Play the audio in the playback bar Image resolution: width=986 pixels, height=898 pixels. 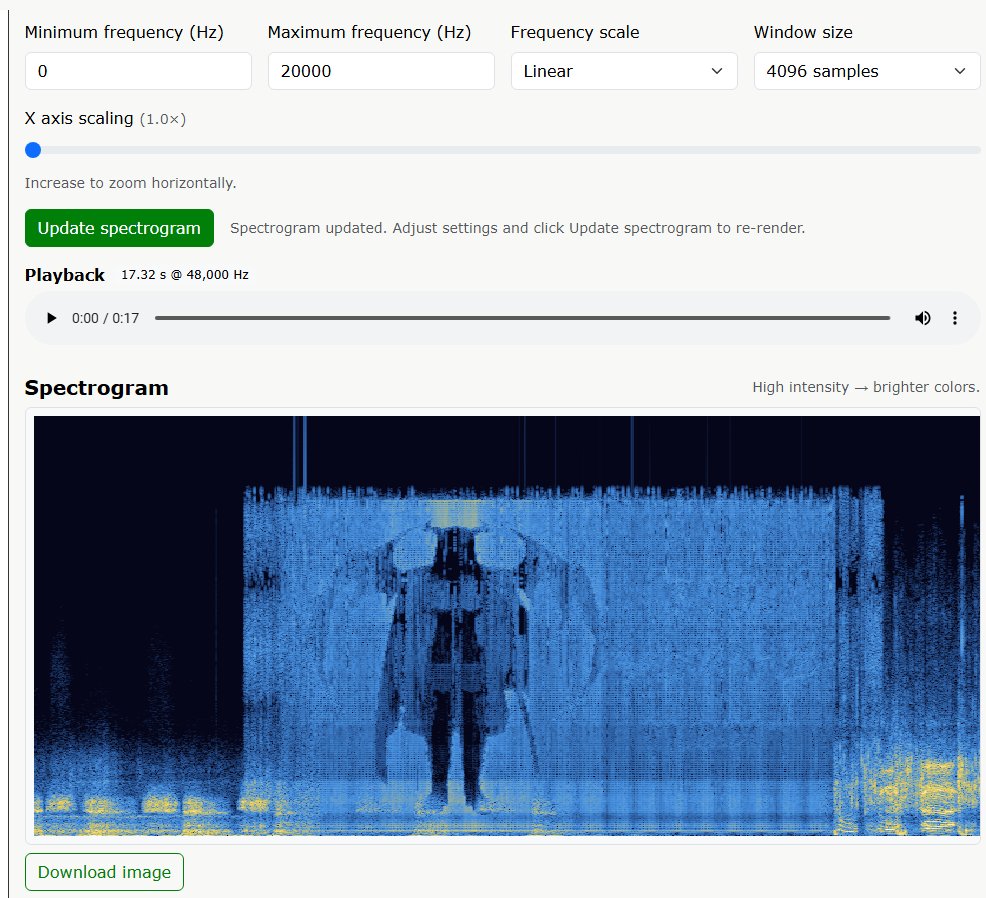click(52, 318)
